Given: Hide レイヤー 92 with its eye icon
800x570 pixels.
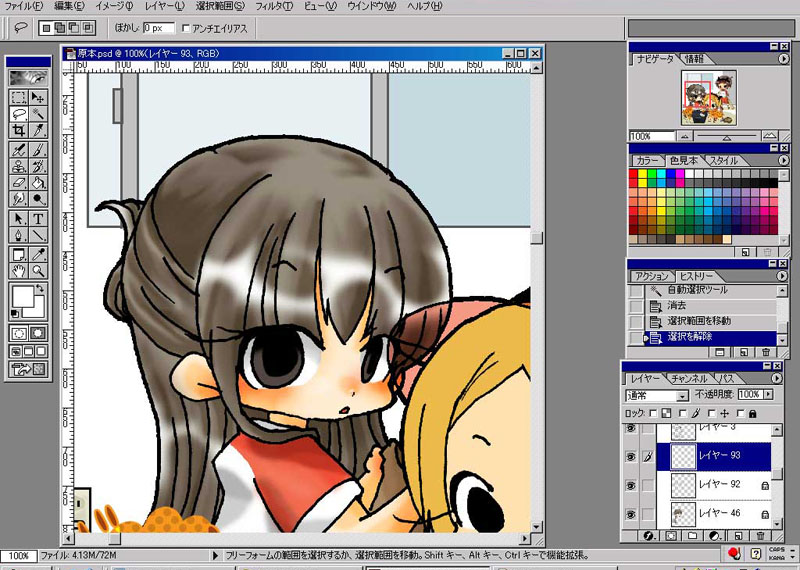Looking at the screenshot, I should click(631, 485).
